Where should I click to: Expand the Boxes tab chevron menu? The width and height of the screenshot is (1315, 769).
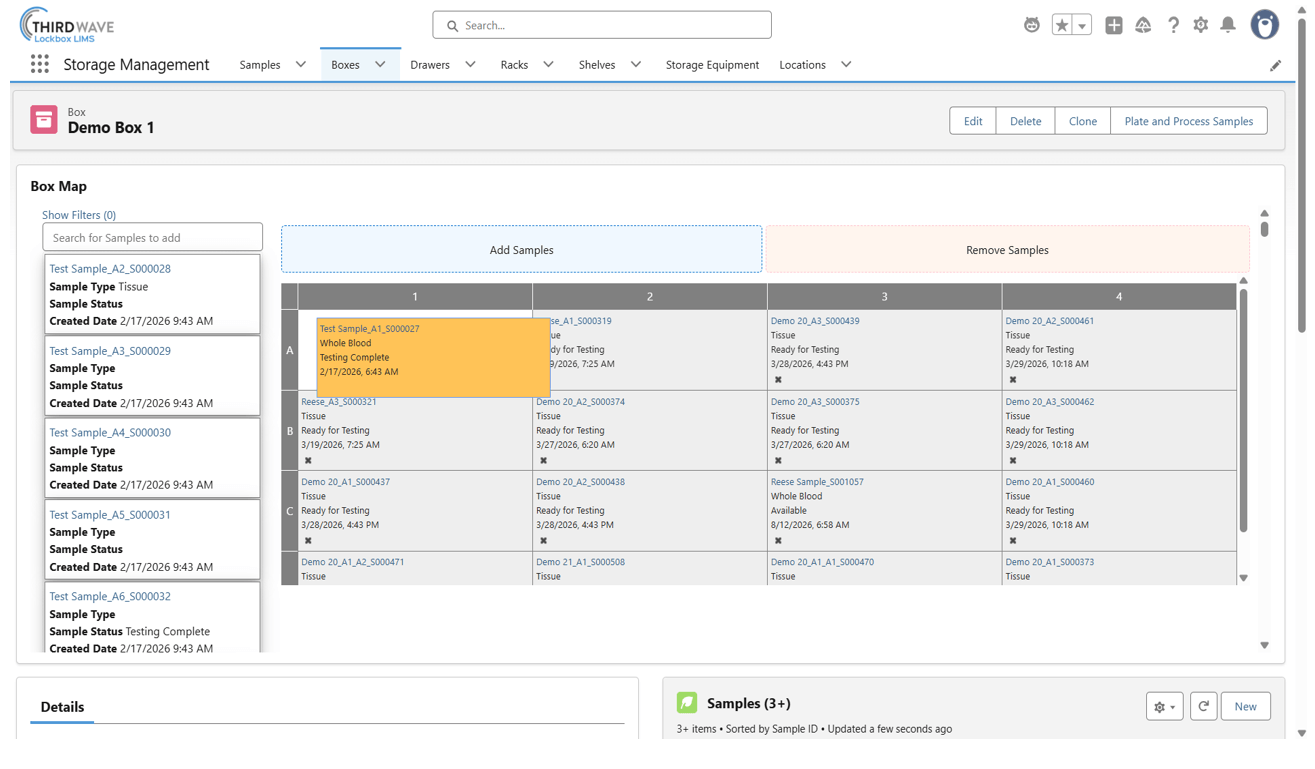coord(380,65)
